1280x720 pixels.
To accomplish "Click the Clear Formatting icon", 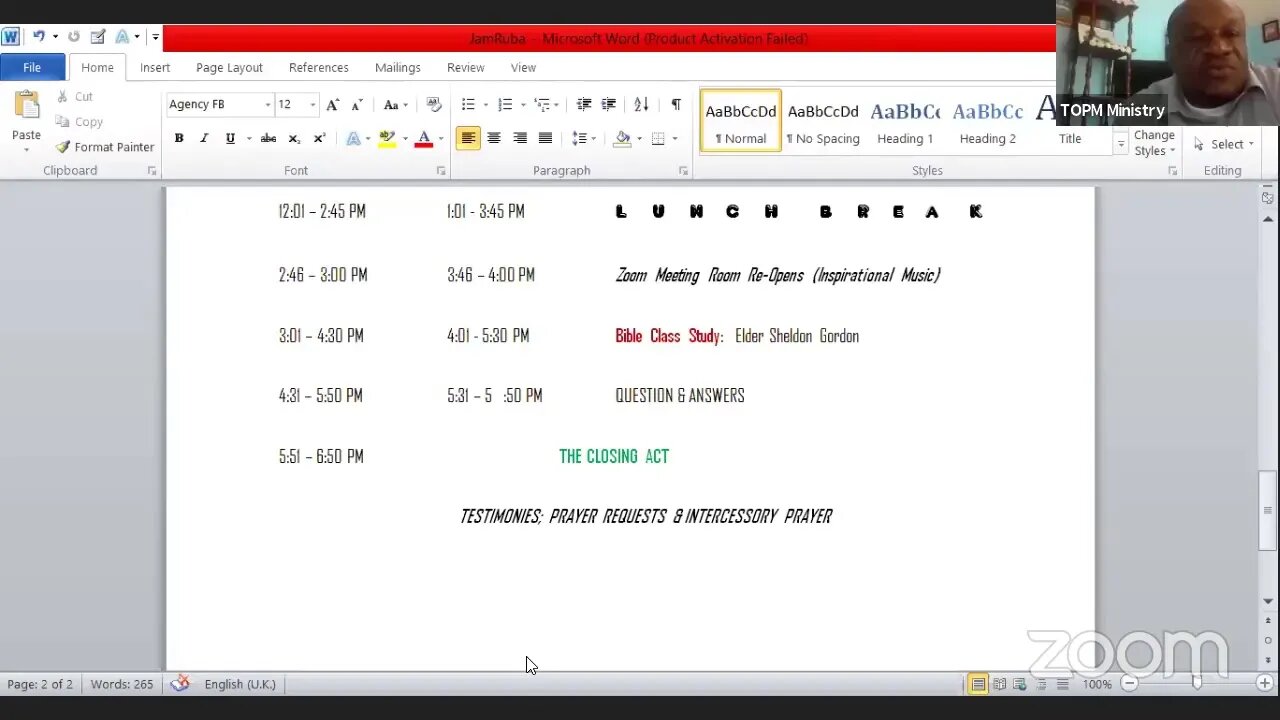I will (x=433, y=105).
